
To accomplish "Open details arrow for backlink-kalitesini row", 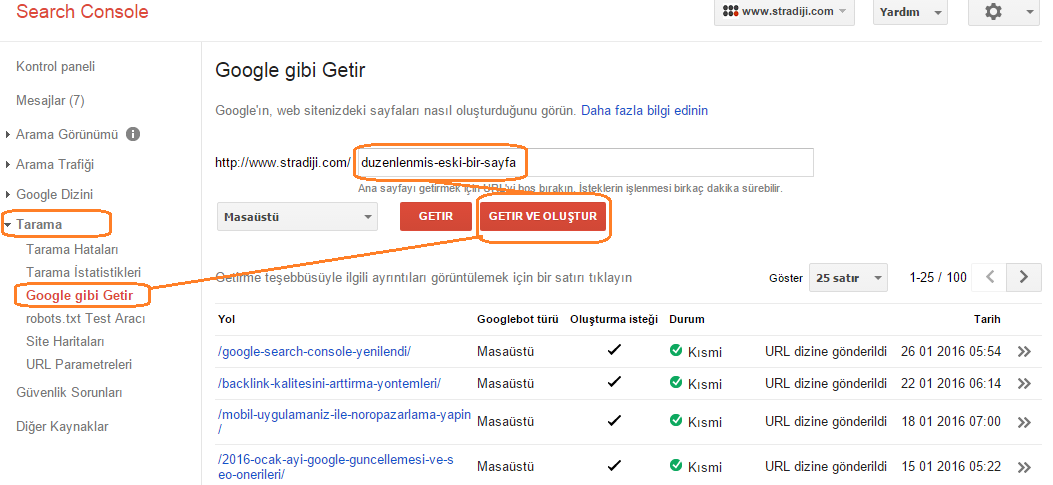I will click(x=1023, y=384).
